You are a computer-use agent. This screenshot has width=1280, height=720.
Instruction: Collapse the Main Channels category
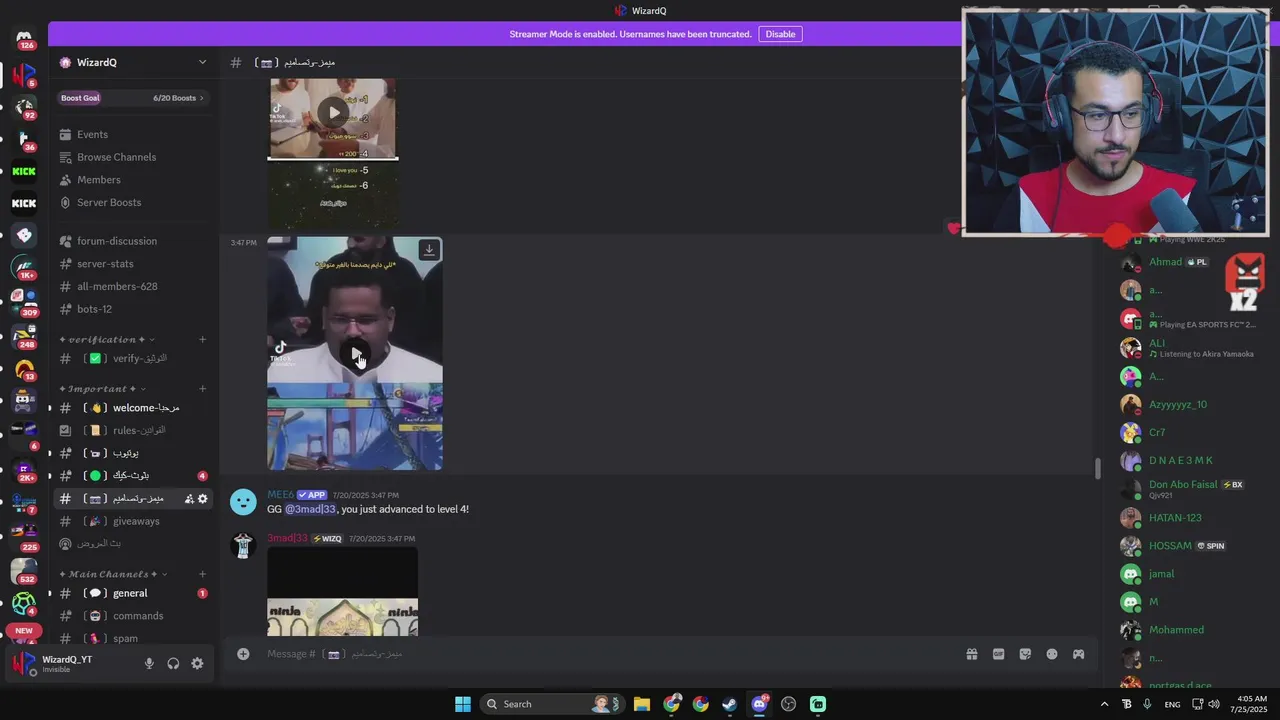[113, 574]
